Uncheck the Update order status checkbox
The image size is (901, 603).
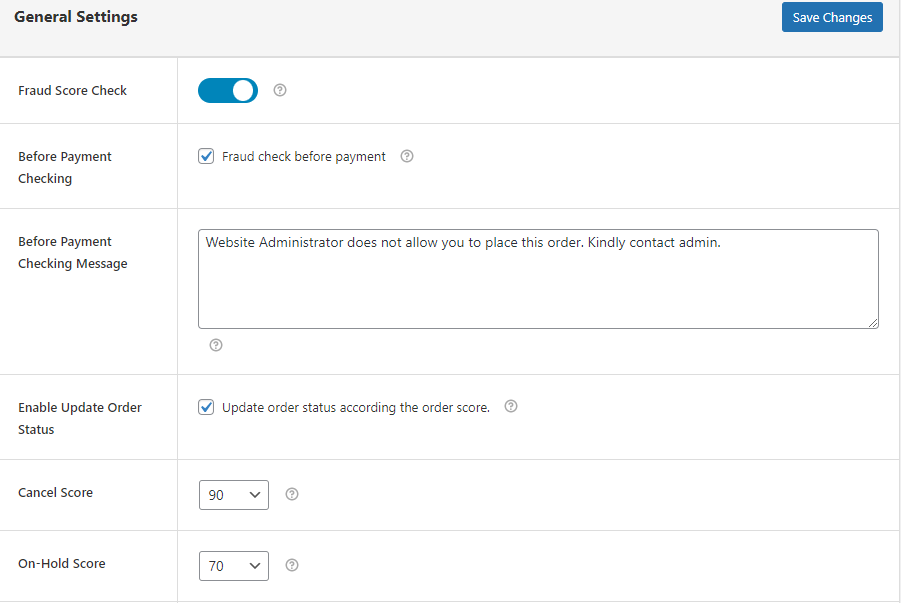[x=207, y=407]
